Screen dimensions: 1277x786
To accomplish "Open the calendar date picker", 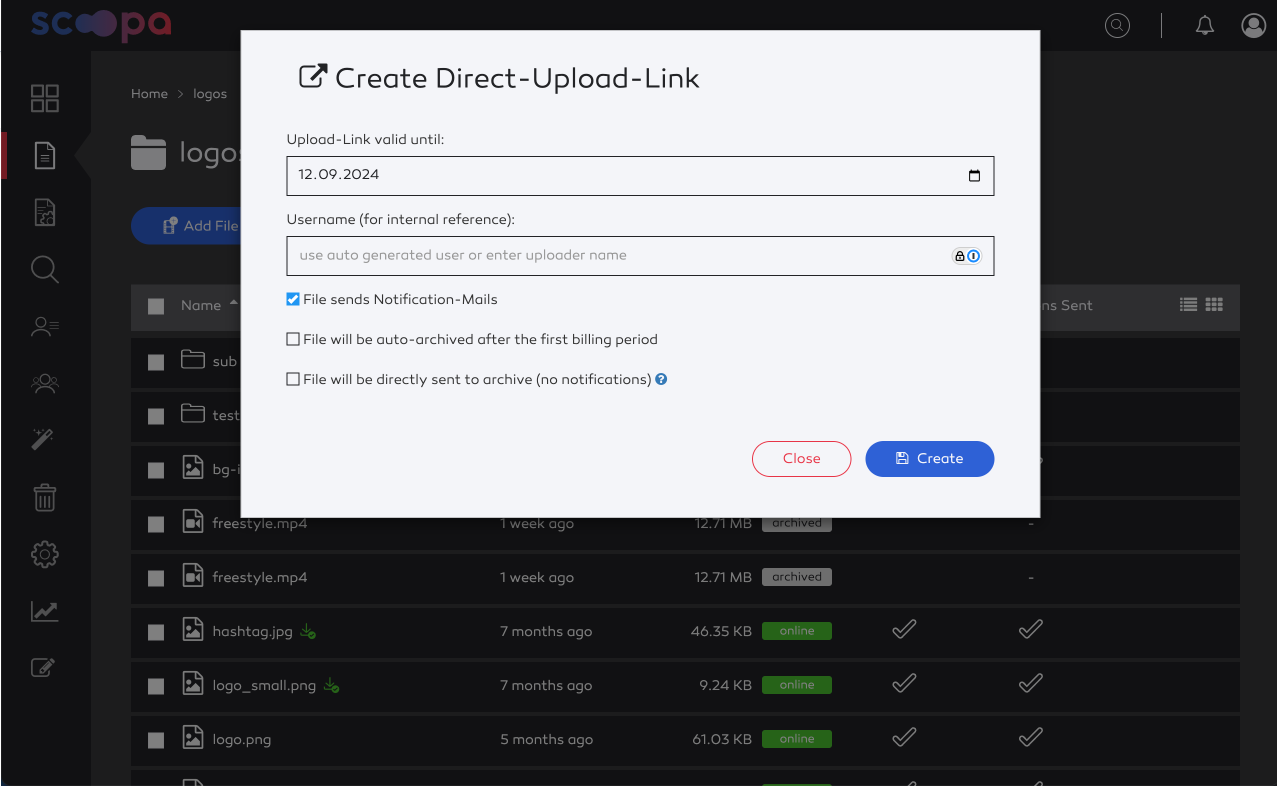I will click(x=975, y=176).
